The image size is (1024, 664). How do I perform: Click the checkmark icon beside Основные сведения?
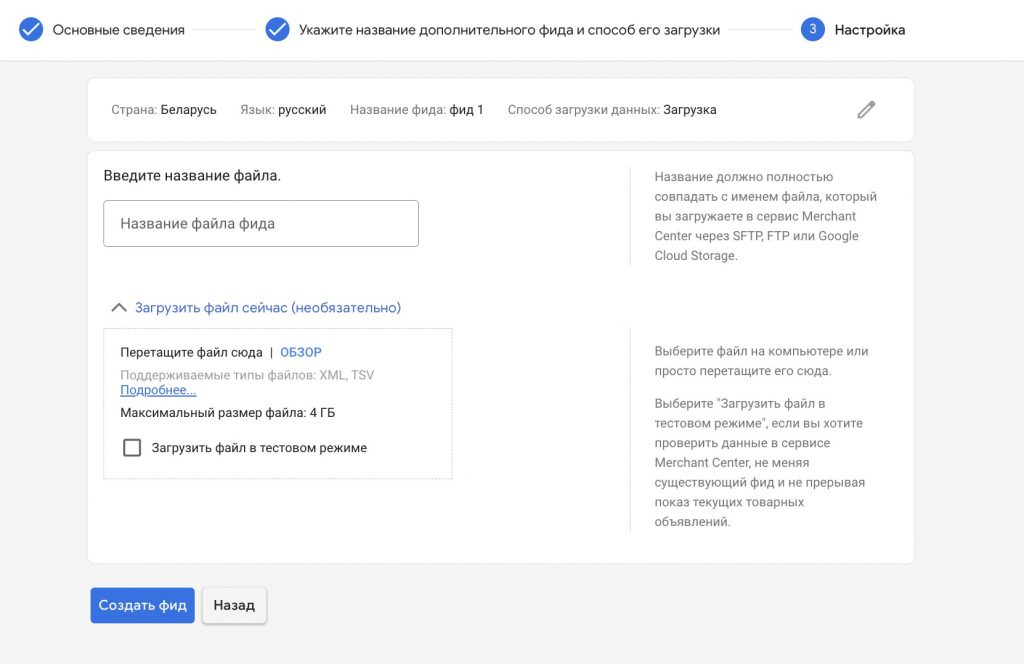[x=31, y=29]
